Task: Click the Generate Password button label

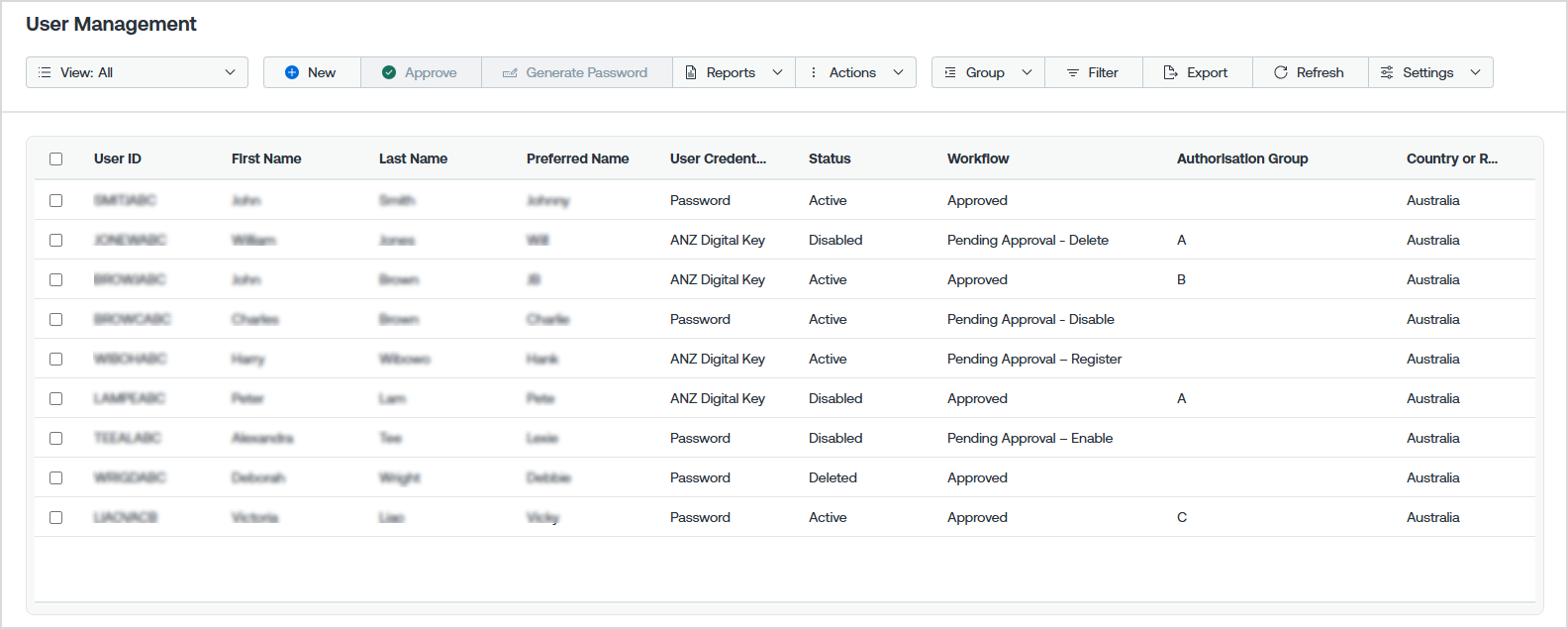Action: [x=587, y=72]
